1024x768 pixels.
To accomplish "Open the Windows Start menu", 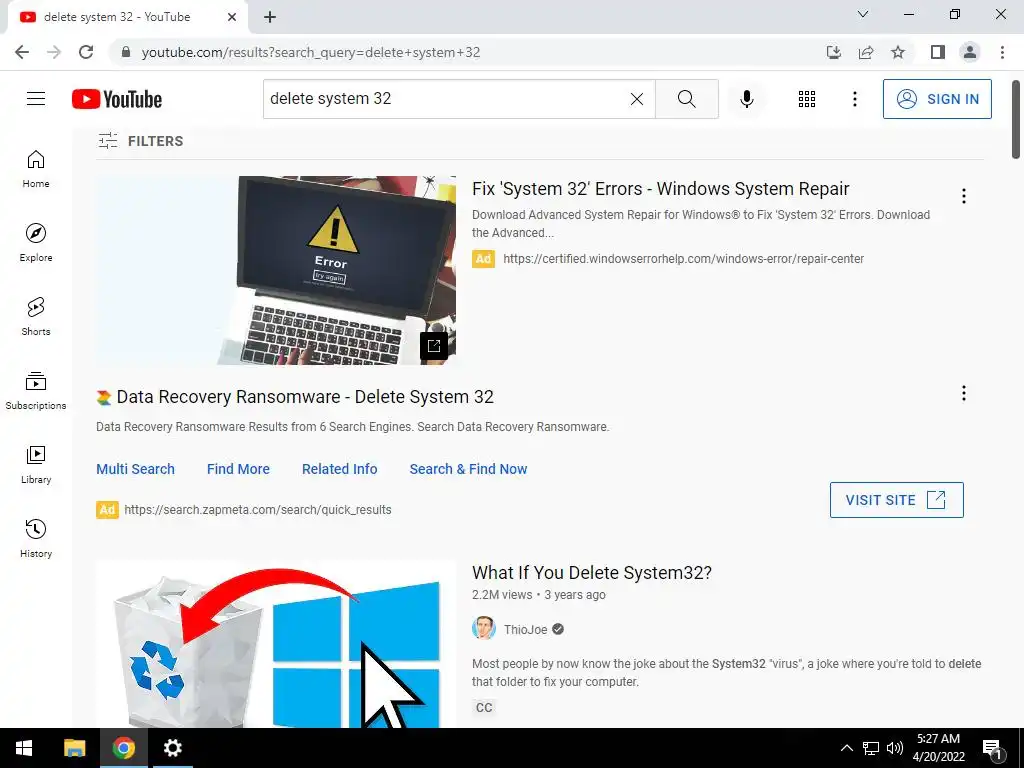I will 24,748.
